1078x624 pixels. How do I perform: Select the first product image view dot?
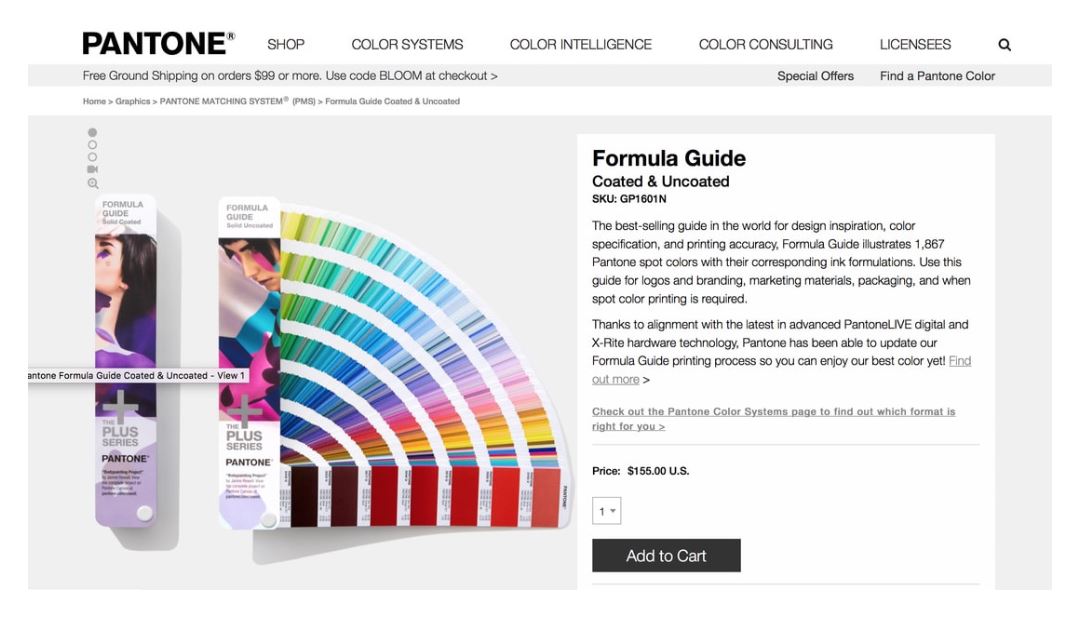point(93,132)
